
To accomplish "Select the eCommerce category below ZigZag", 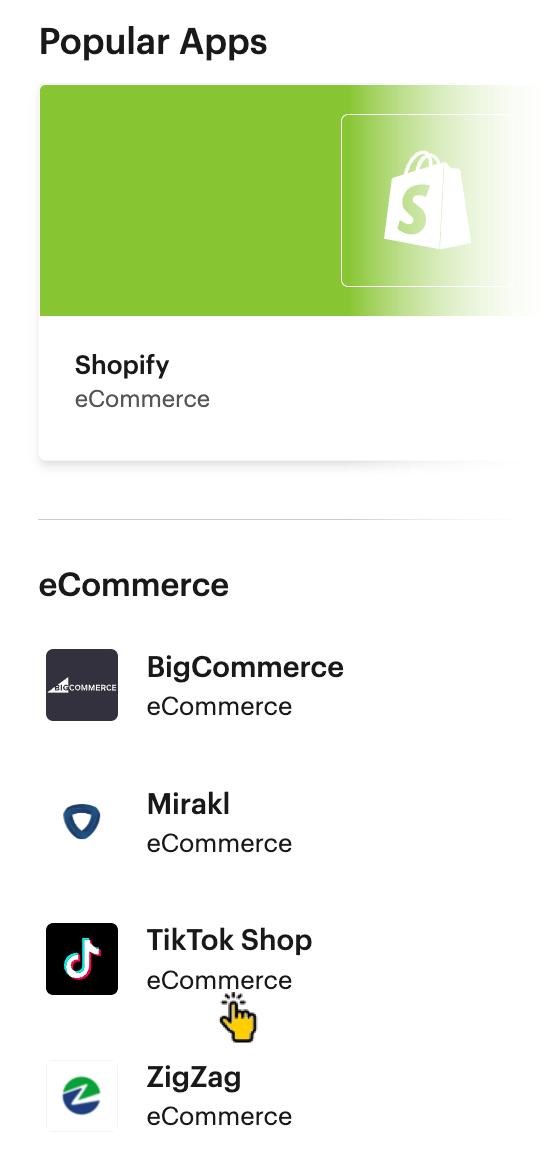I will (219, 1117).
